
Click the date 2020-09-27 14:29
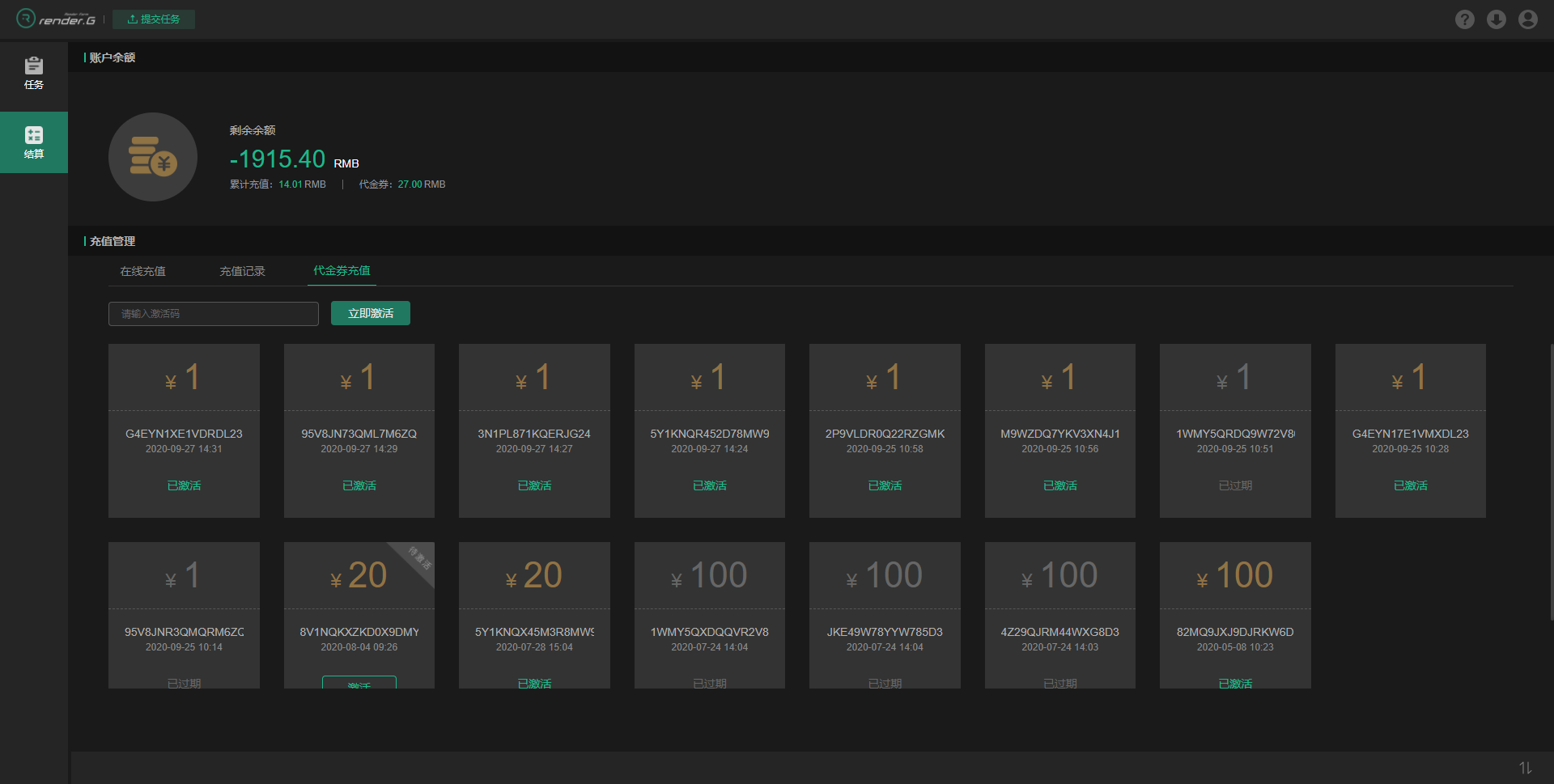[359, 449]
